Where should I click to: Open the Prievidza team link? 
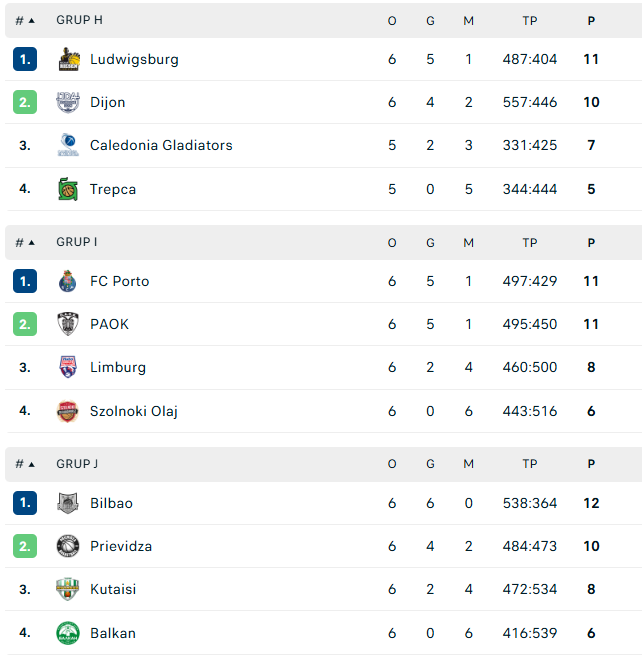point(121,546)
